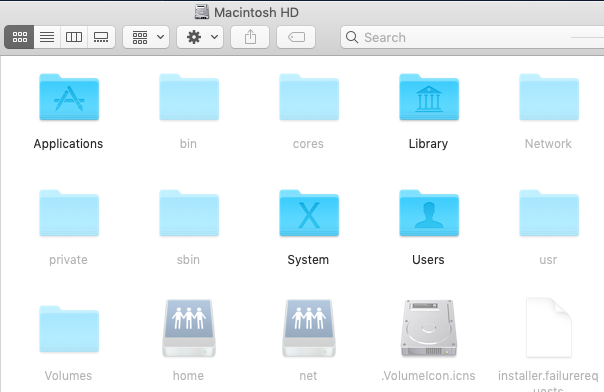This screenshot has height=392, width=604.
Task: Switch to gallery view mode
Action: pyautogui.click(x=101, y=37)
